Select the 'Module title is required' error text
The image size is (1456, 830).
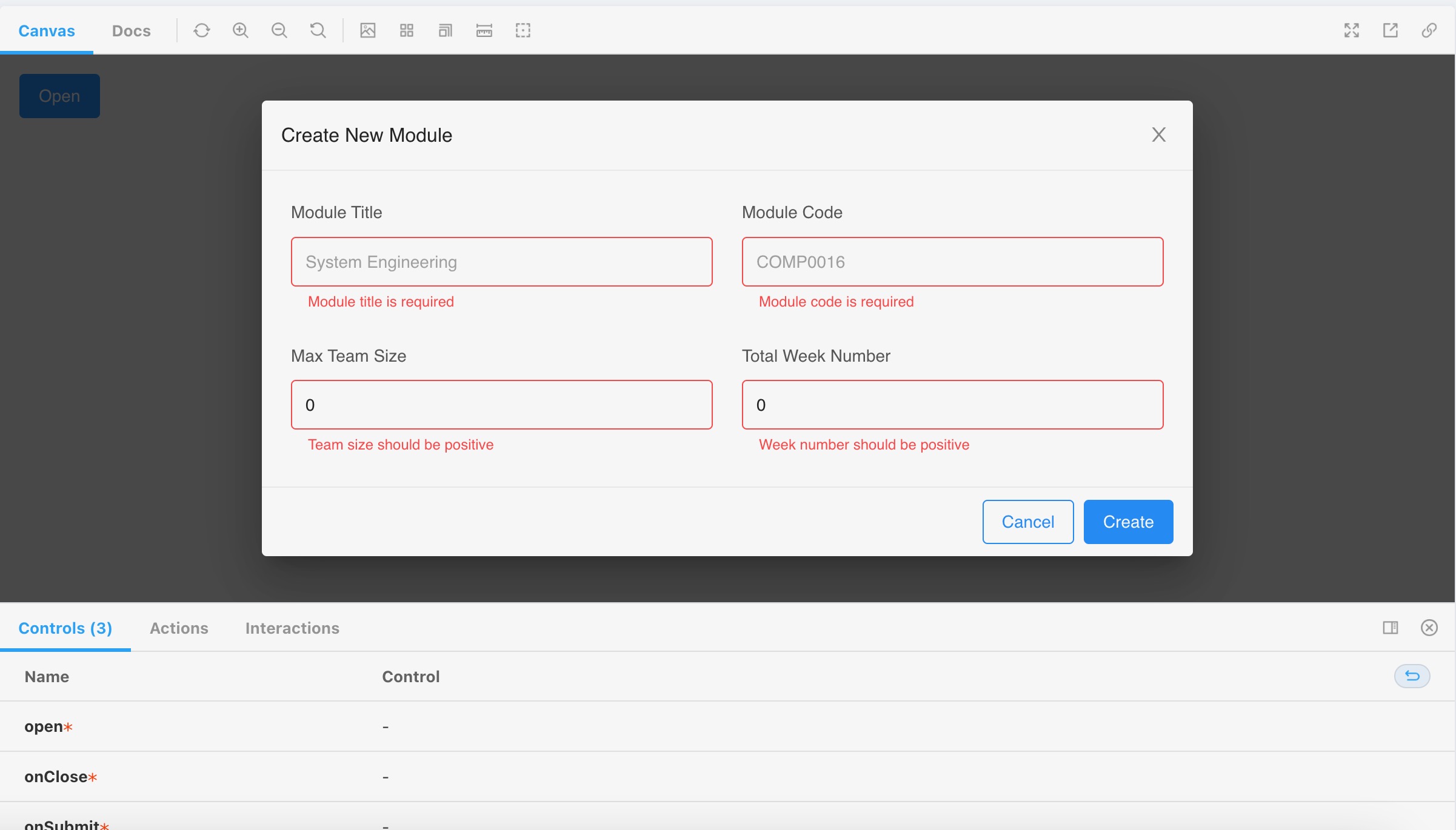coord(381,302)
